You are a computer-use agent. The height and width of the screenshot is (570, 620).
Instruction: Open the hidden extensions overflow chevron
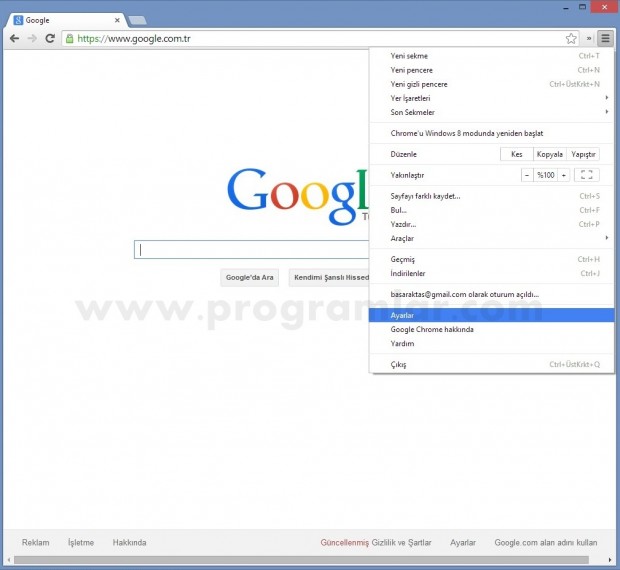point(589,38)
